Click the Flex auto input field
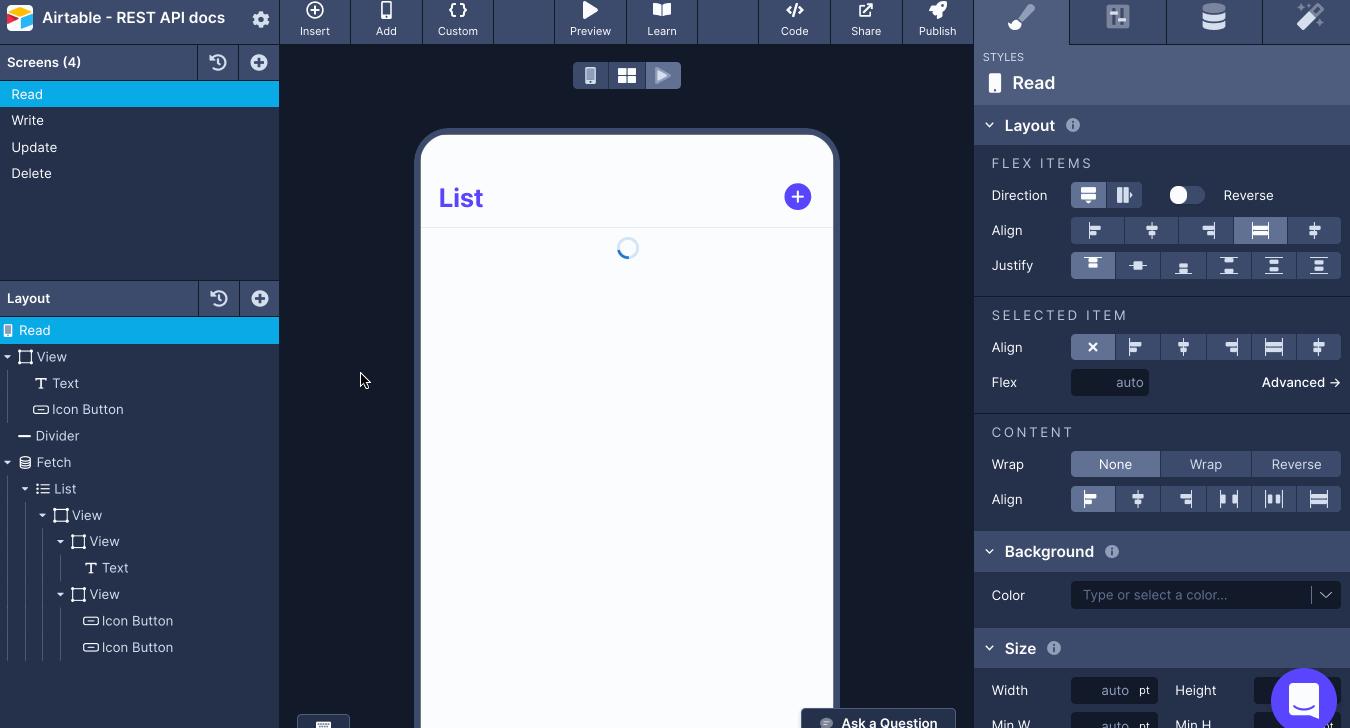This screenshot has height=728, width=1350. coord(1110,383)
